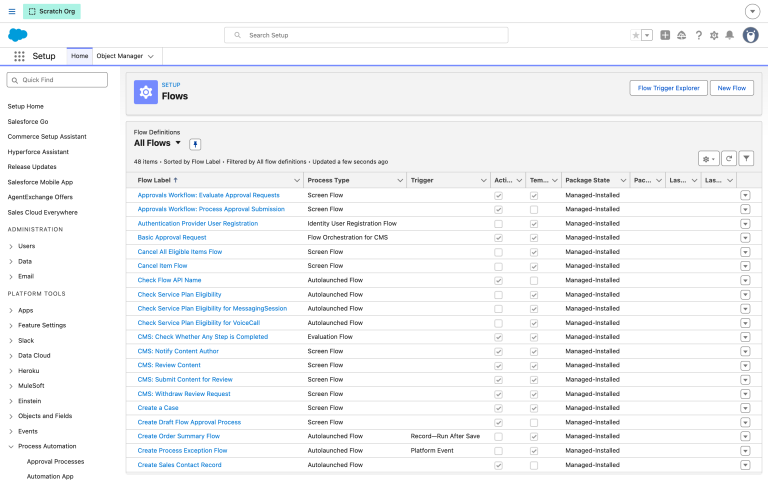Image resolution: width=768 pixels, height=480 pixels.
Task: Open the Global Actions plus icon
Action: click(x=665, y=35)
